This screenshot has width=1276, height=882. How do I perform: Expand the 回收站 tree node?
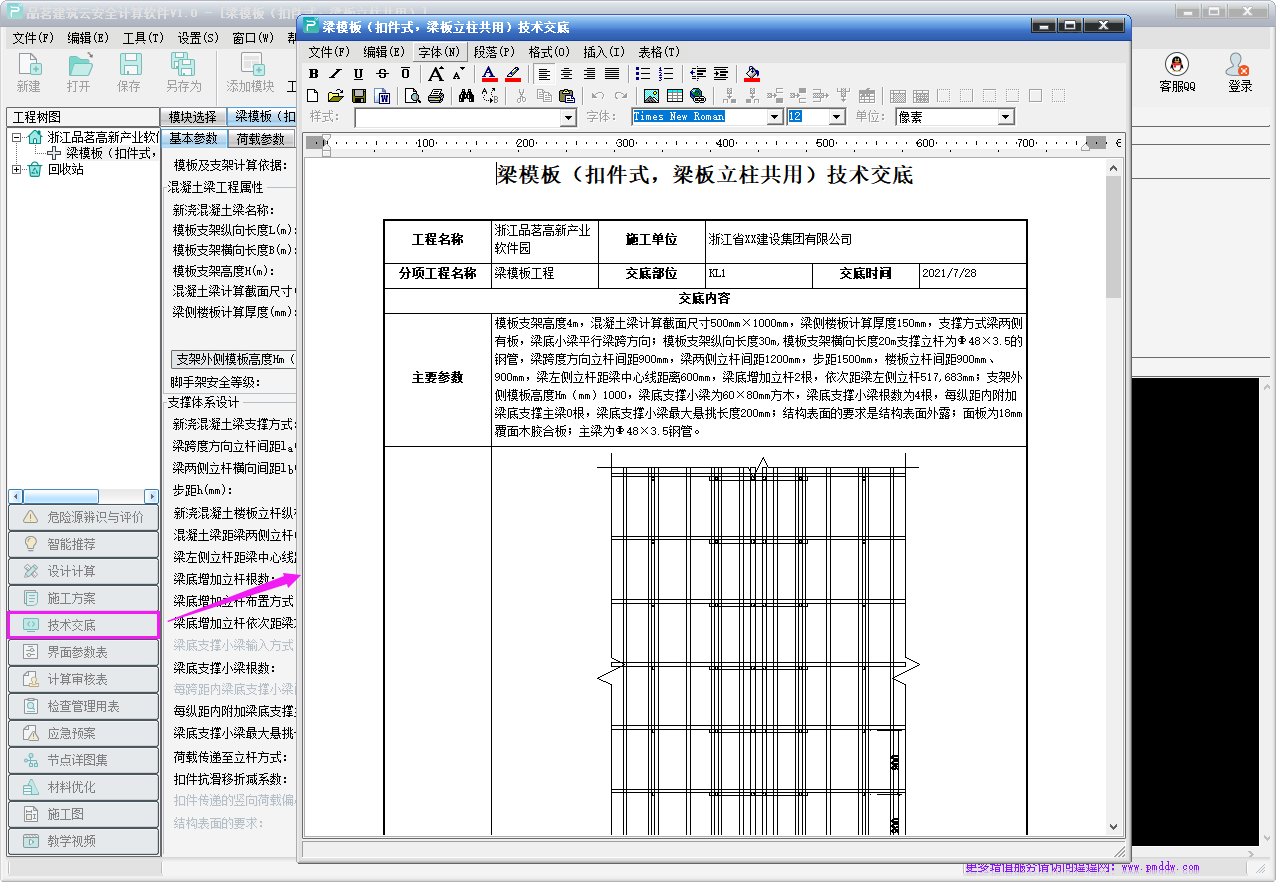pos(17,169)
